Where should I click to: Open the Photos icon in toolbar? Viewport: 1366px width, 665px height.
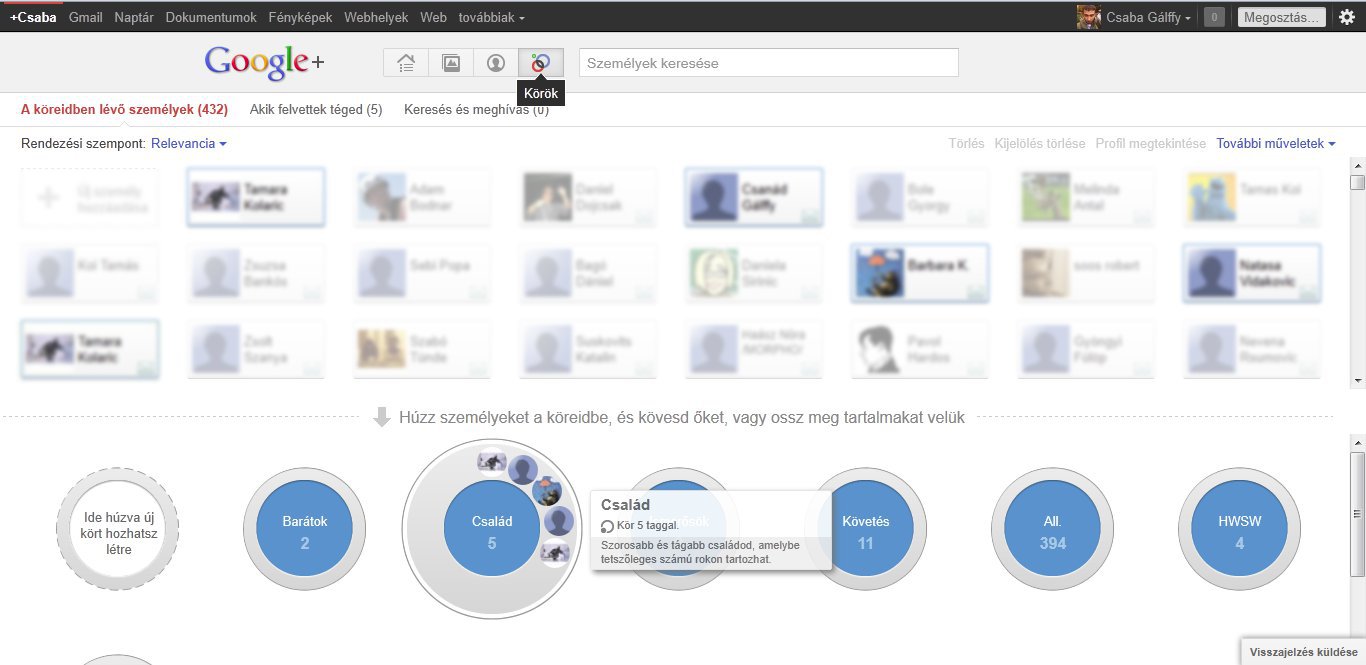point(451,63)
